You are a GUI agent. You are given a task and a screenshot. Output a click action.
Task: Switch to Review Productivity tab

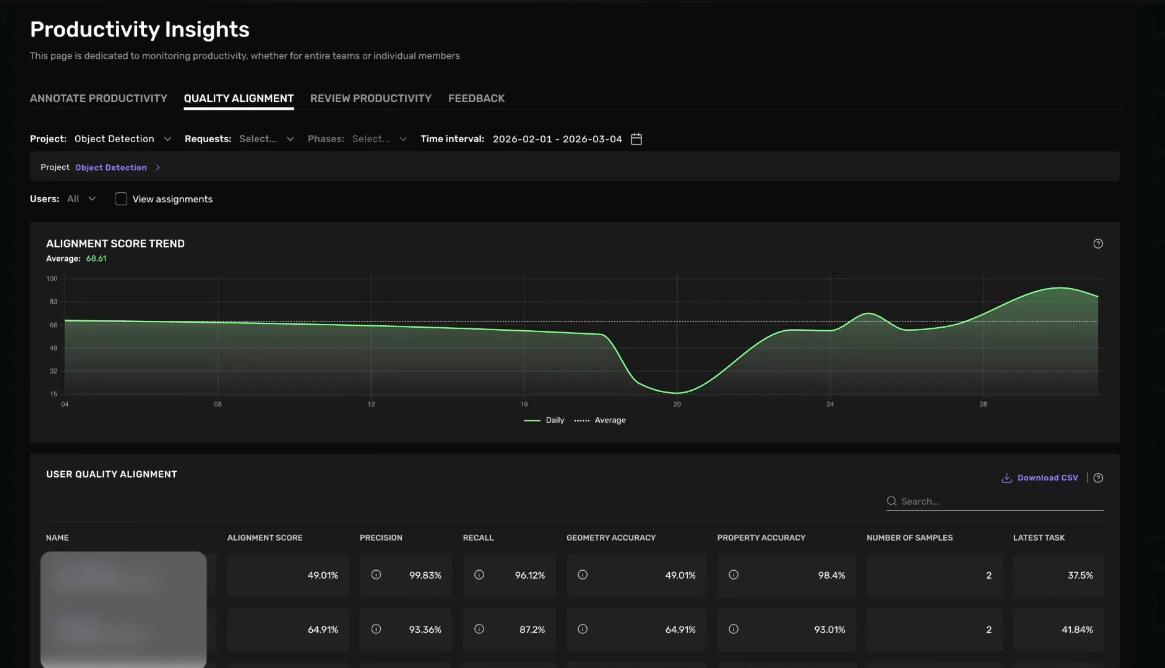point(371,98)
